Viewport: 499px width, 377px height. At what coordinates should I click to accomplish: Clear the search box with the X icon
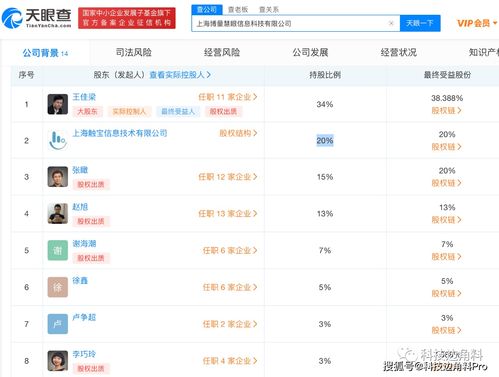[x=391, y=23]
